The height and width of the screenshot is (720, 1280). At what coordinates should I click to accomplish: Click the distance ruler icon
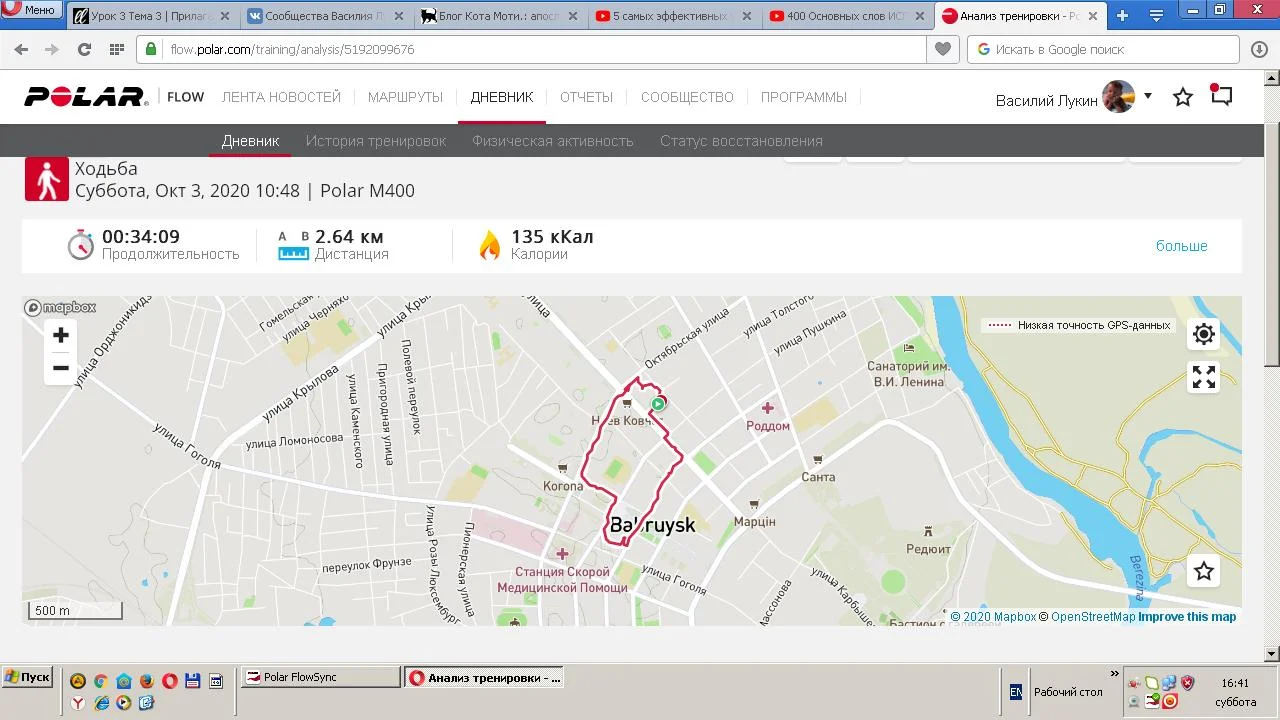293,254
